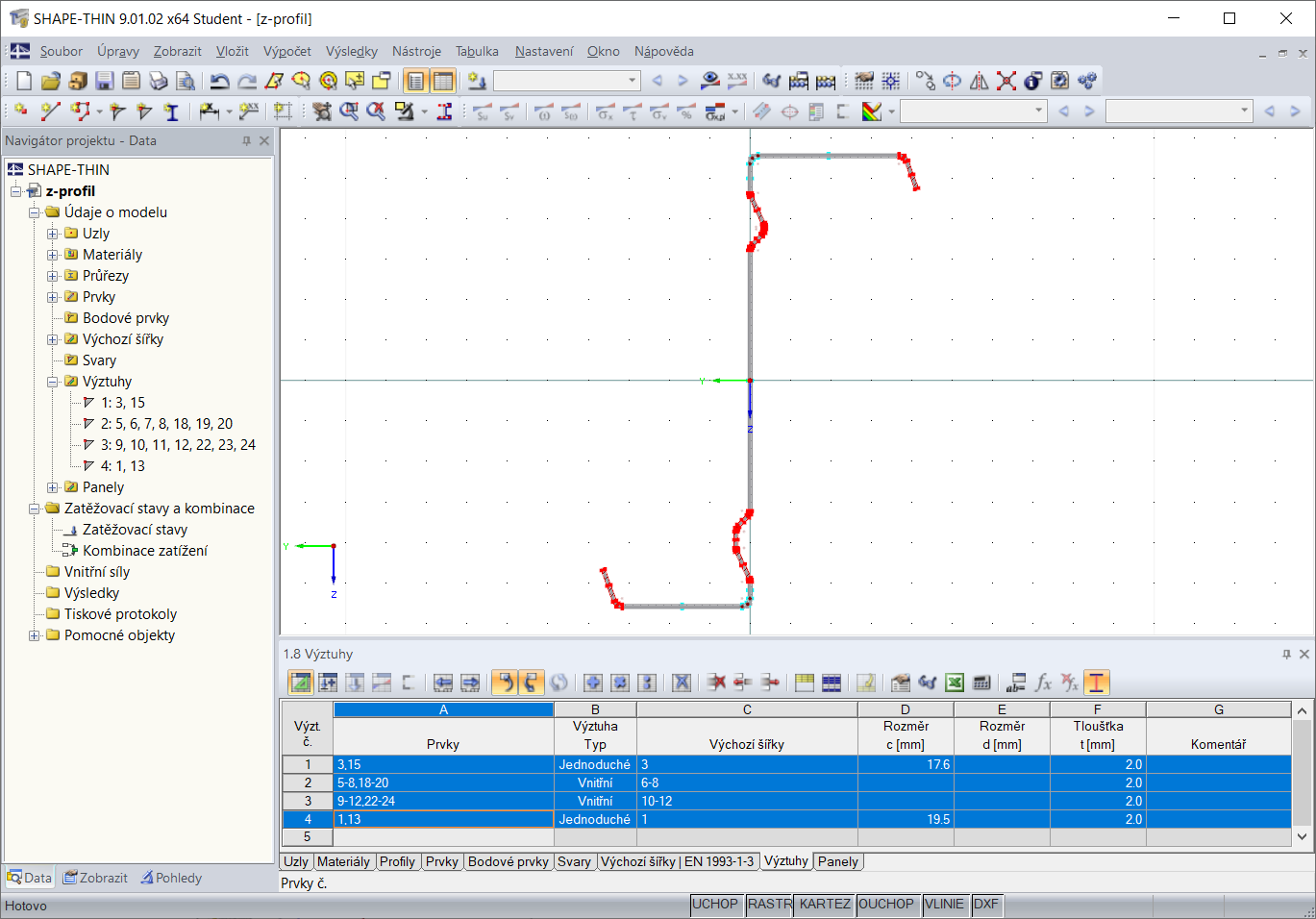Toggle the RASTR grid status
The width and height of the screenshot is (1316, 919).
(x=770, y=905)
